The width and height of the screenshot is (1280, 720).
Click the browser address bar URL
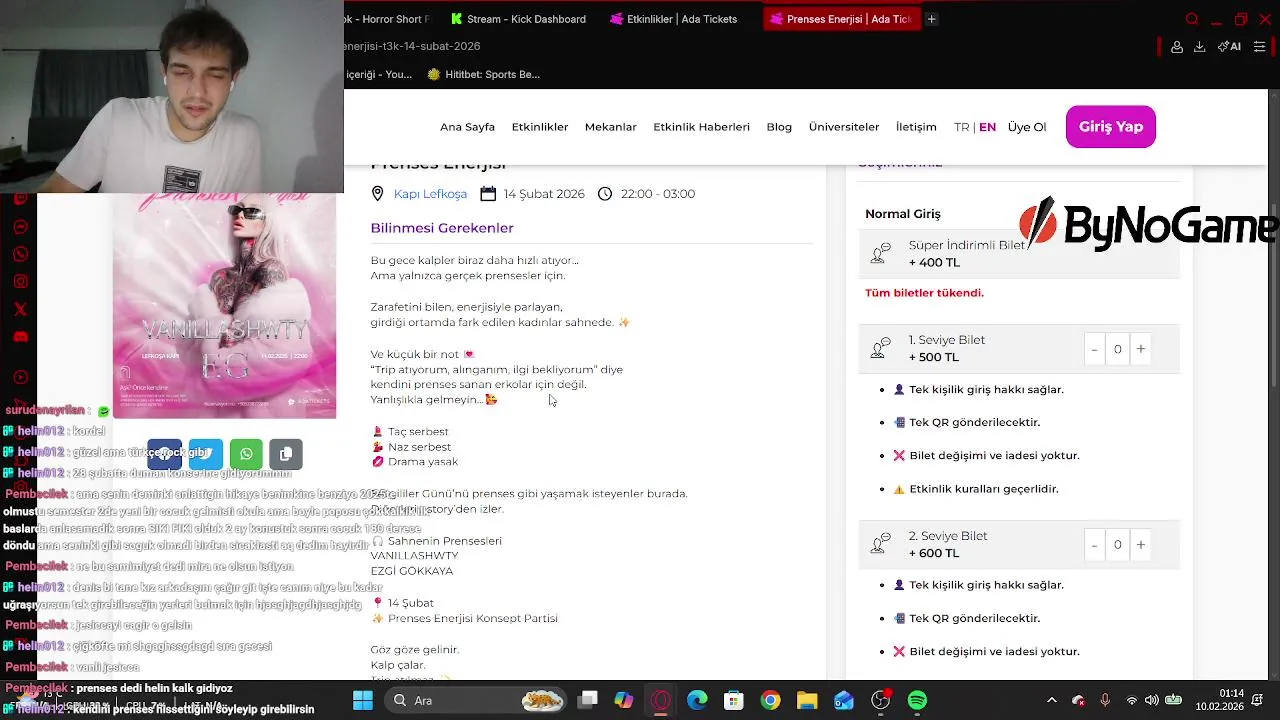coord(412,46)
